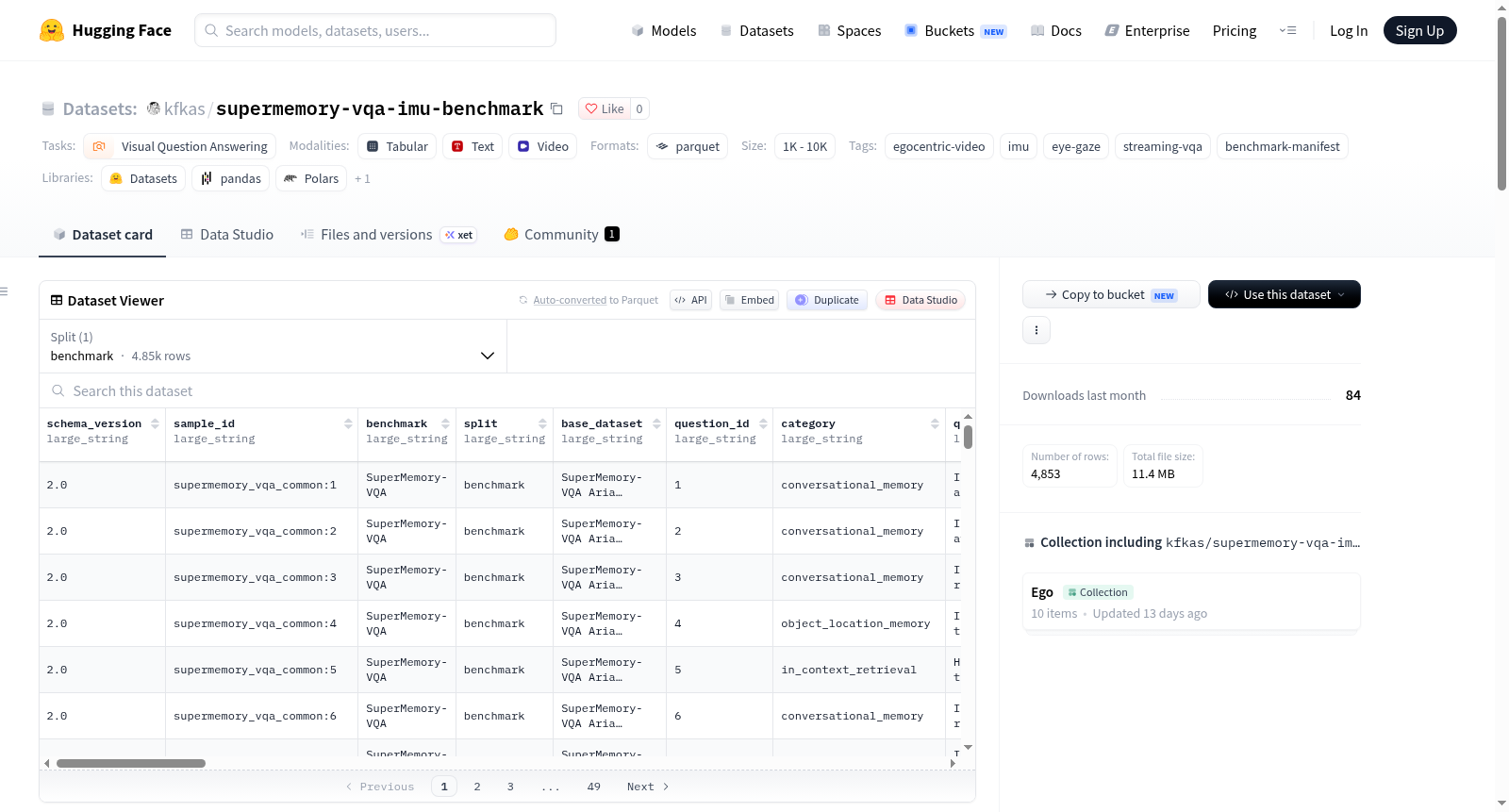Click the Duplicate button
The height and width of the screenshot is (812, 1509).
pyautogui.click(x=827, y=300)
